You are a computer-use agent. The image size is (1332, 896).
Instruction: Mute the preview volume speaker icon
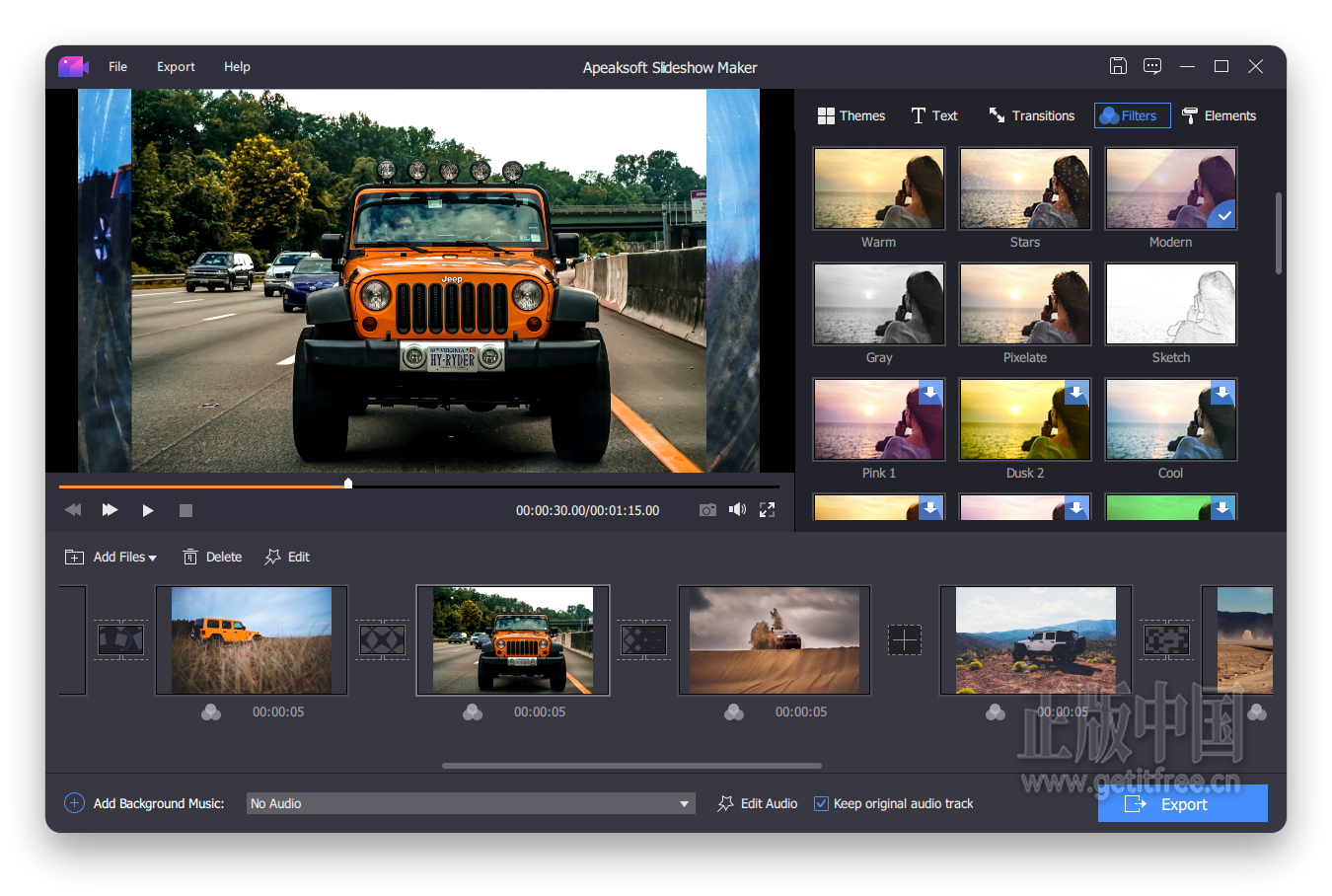pyautogui.click(x=737, y=509)
